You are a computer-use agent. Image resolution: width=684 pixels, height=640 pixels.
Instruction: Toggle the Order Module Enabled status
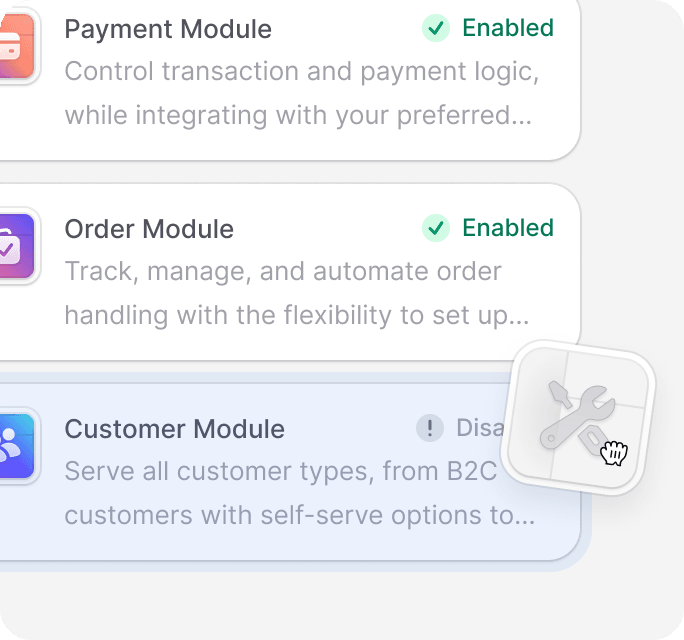(x=488, y=228)
